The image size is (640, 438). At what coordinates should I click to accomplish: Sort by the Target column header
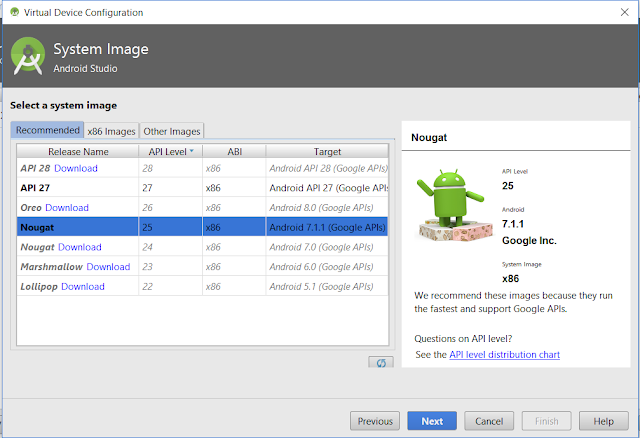pyautogui.click(x=327, y=151)
